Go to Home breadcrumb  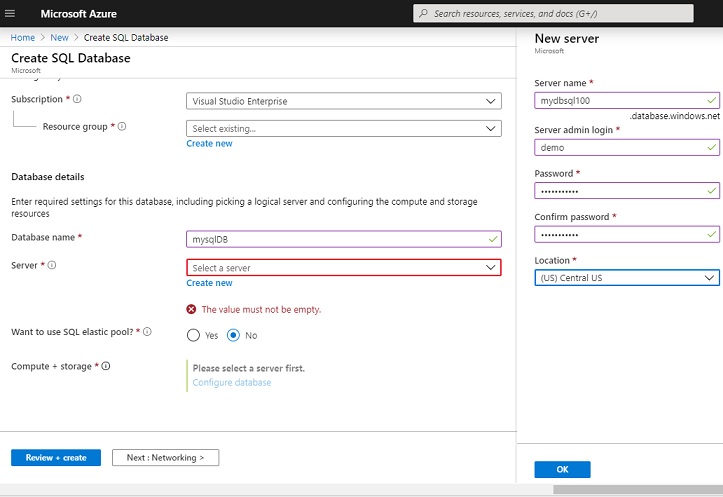(23, 38)
